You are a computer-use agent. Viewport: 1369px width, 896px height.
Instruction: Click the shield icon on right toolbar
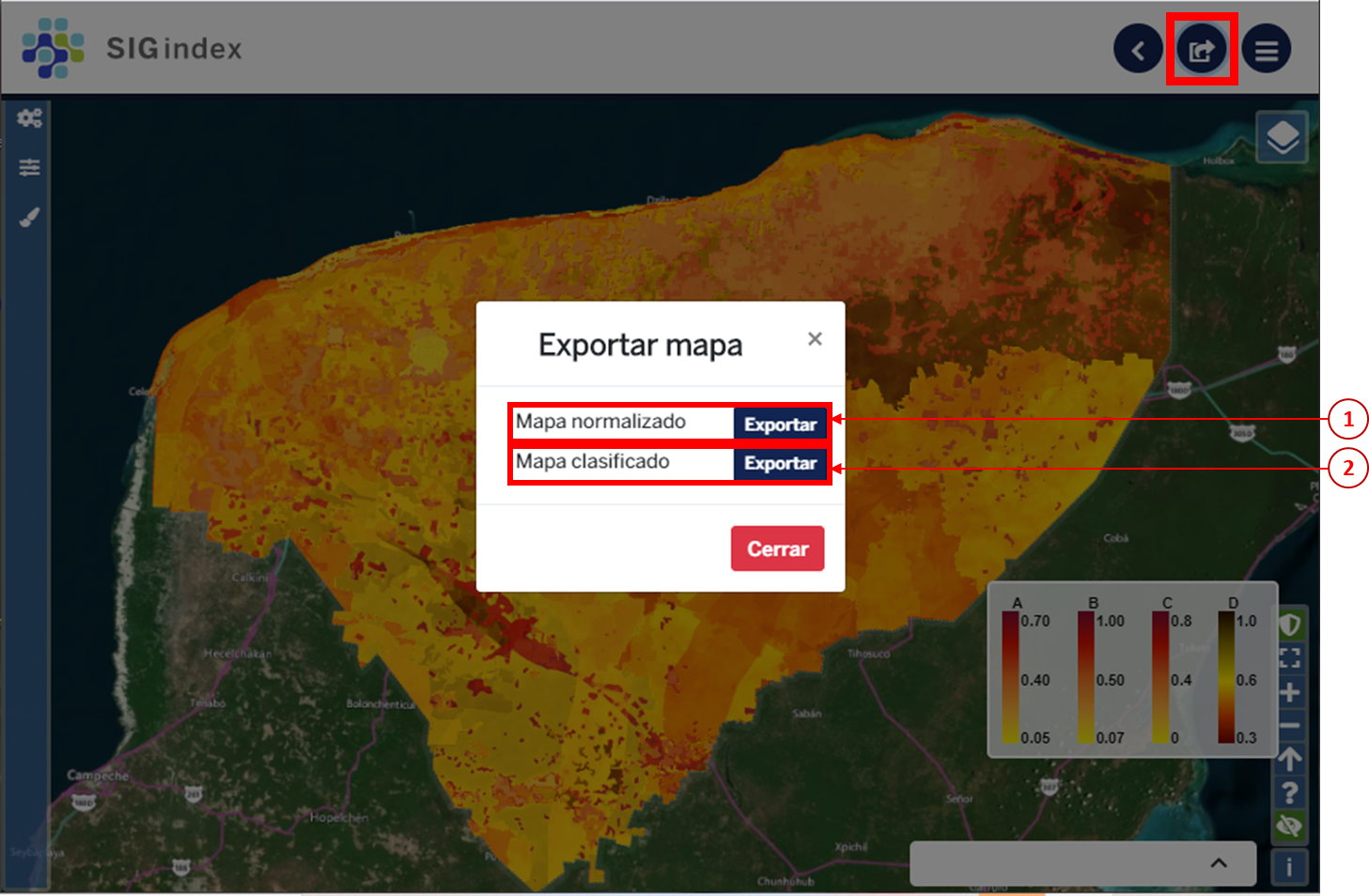click(x=1289, y=624)
